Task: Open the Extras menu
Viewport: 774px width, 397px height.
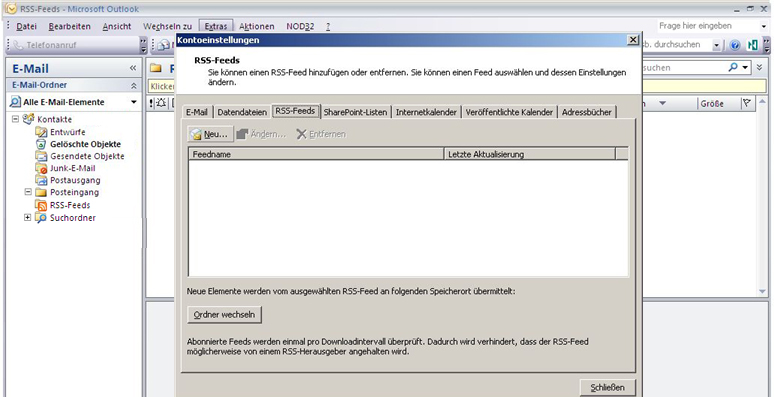Action: [216, 26]
